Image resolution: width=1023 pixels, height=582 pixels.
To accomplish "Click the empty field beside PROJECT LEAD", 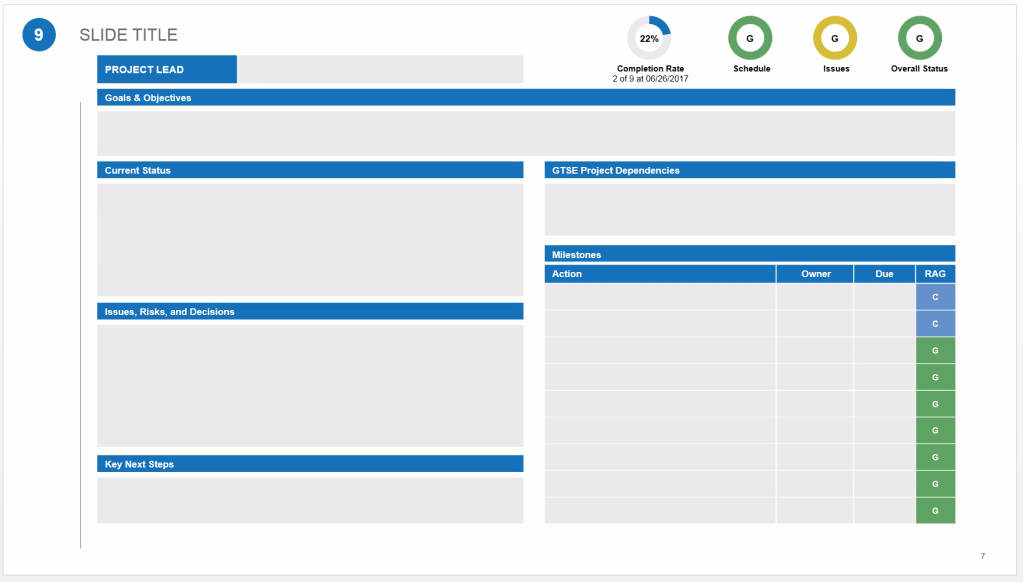I will pos(380,70).
